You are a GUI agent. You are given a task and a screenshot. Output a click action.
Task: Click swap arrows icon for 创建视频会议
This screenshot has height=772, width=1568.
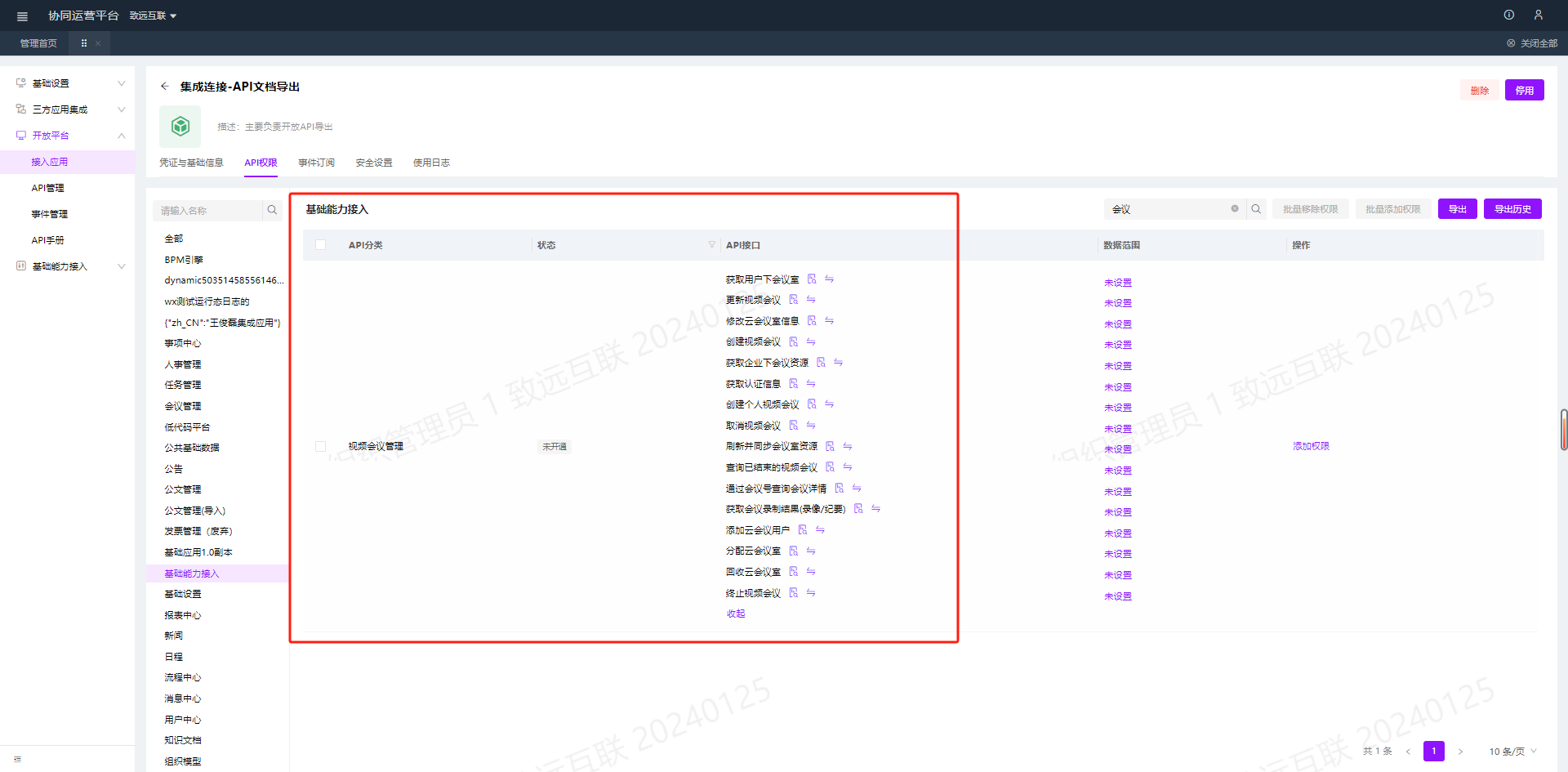(x=811, y=341)
